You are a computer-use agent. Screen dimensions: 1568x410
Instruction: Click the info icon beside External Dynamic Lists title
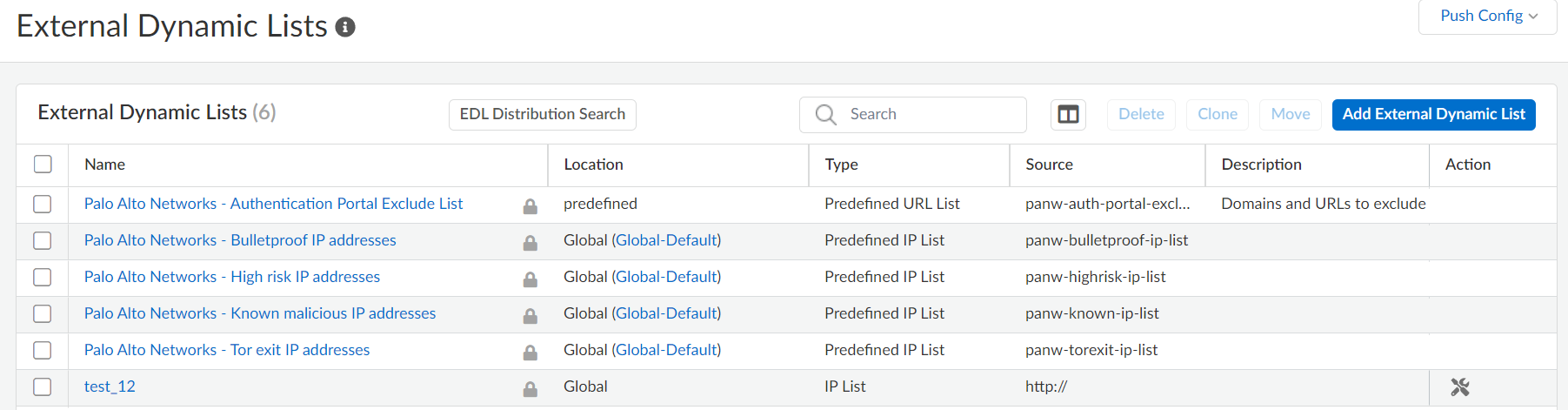[345, 28]
